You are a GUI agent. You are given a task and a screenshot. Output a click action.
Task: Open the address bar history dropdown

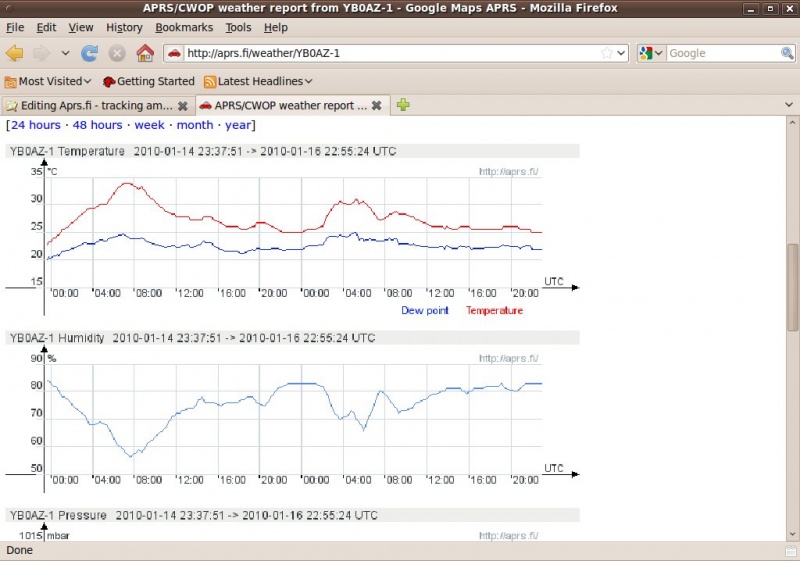[x=621, y=53]
